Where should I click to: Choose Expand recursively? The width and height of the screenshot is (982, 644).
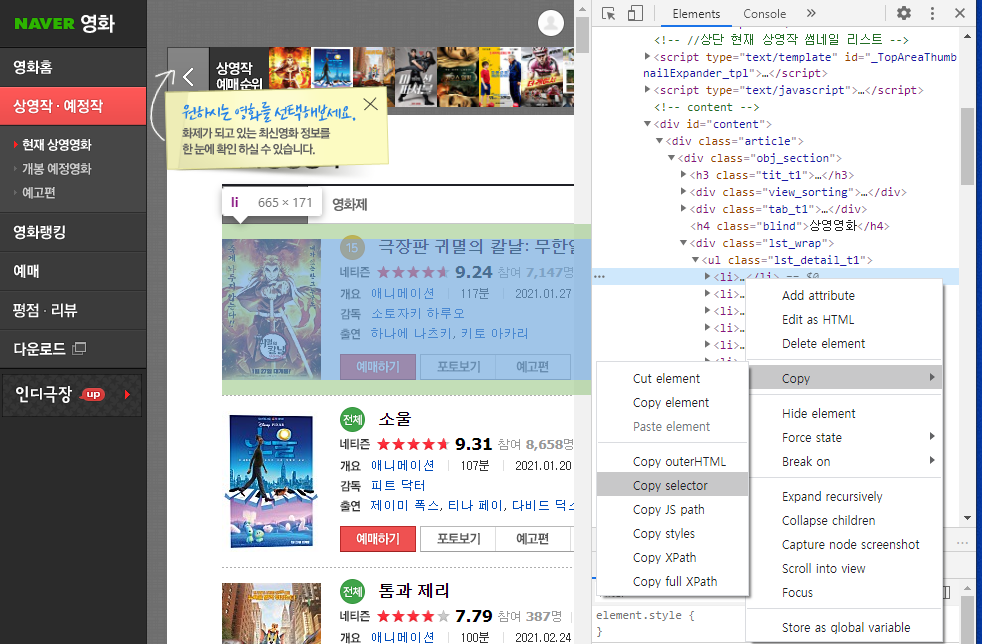tap(844, 497)
